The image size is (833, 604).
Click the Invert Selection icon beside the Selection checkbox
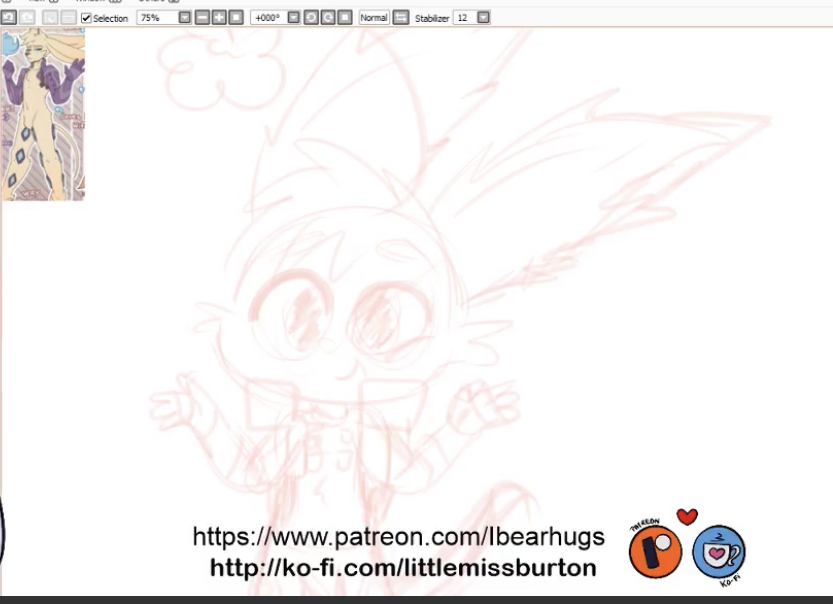pyautogui.click(x=69, y=18)
